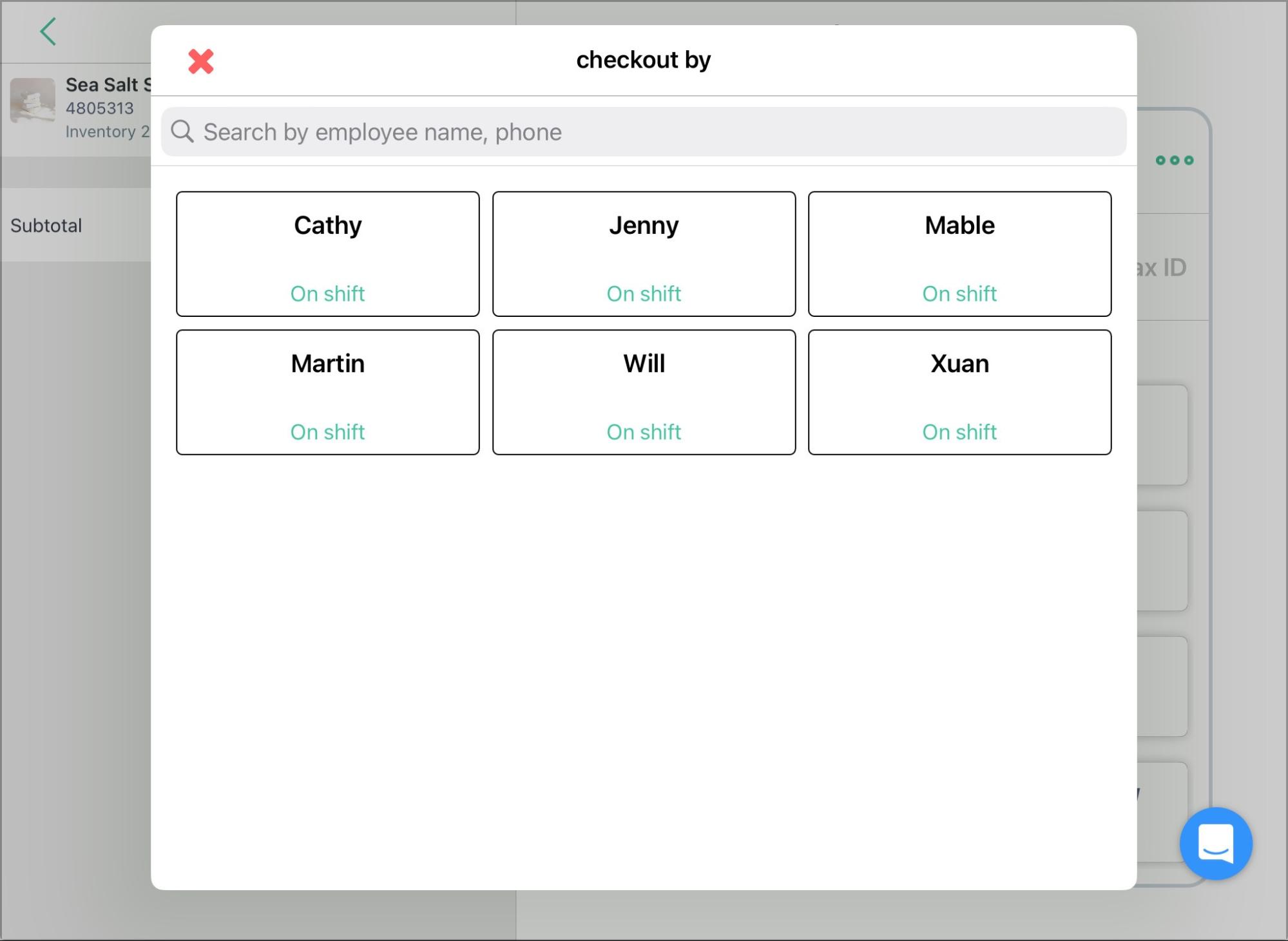Click the Inventory line under Sea Salt
1288x941 pixels.
pyautogui.click(x=108, y=131)
